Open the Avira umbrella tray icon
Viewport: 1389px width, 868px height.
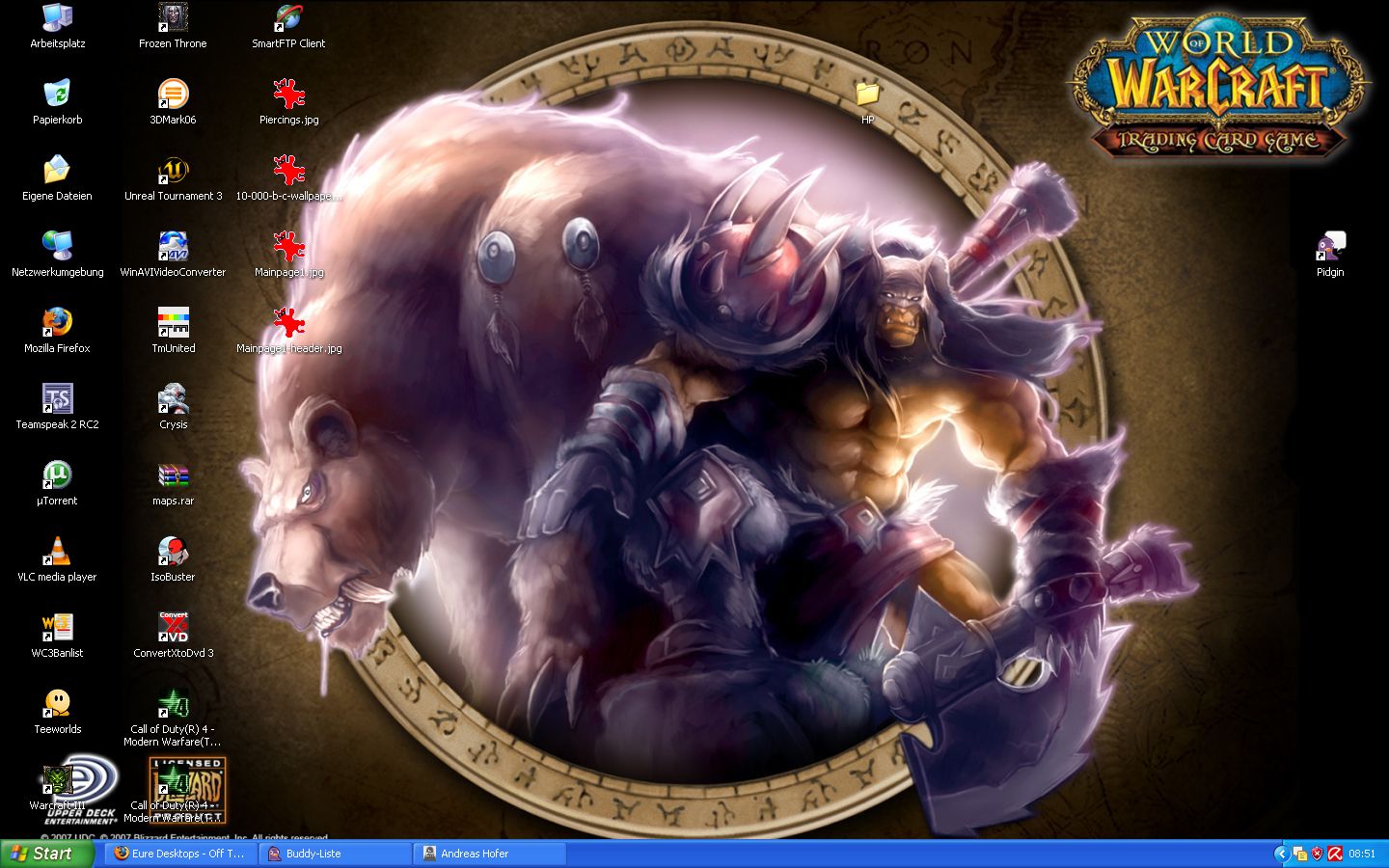(x=1335, y=854)
